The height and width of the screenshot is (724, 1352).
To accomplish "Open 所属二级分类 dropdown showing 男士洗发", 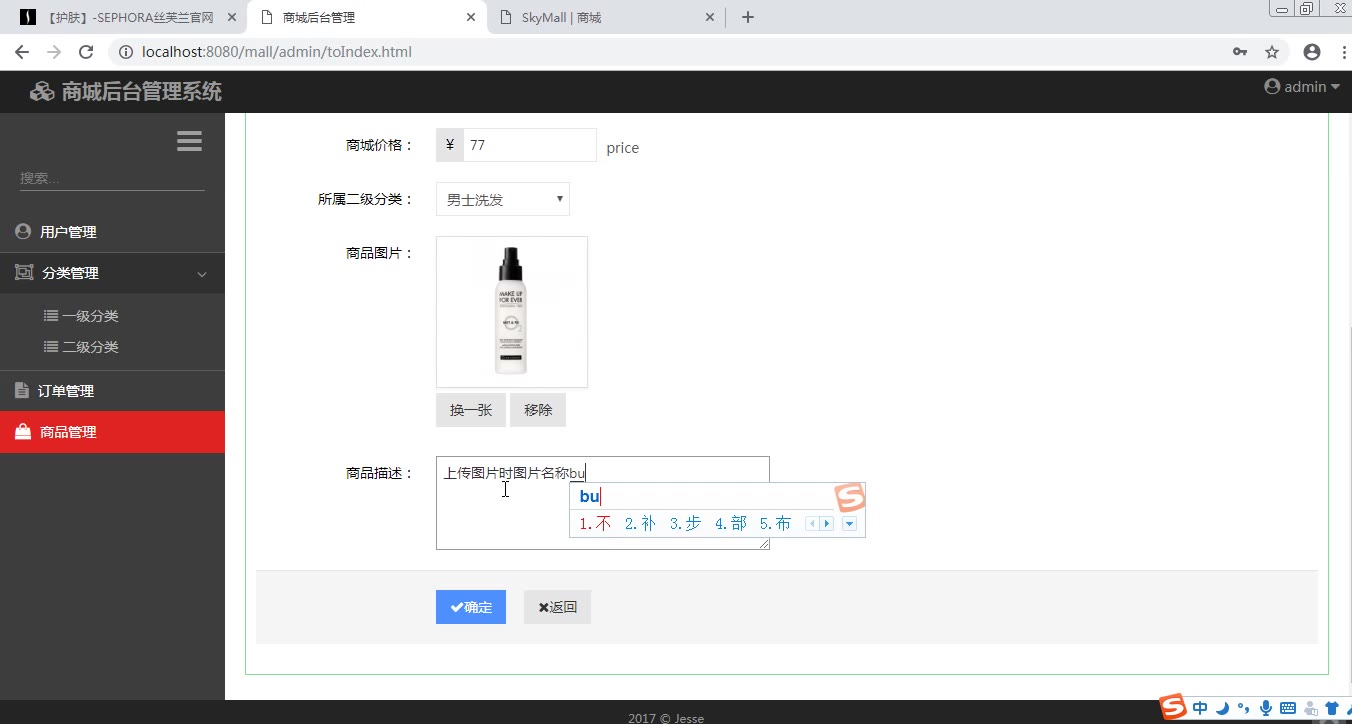I will point(503,199).
